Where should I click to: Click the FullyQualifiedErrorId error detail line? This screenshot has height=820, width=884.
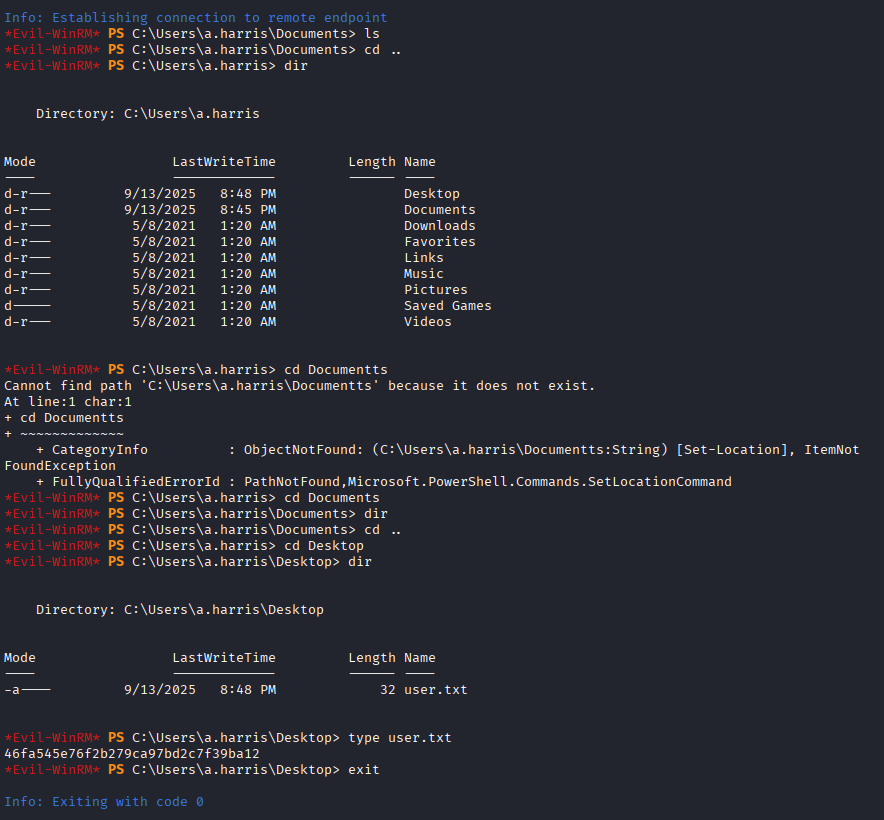383,482
